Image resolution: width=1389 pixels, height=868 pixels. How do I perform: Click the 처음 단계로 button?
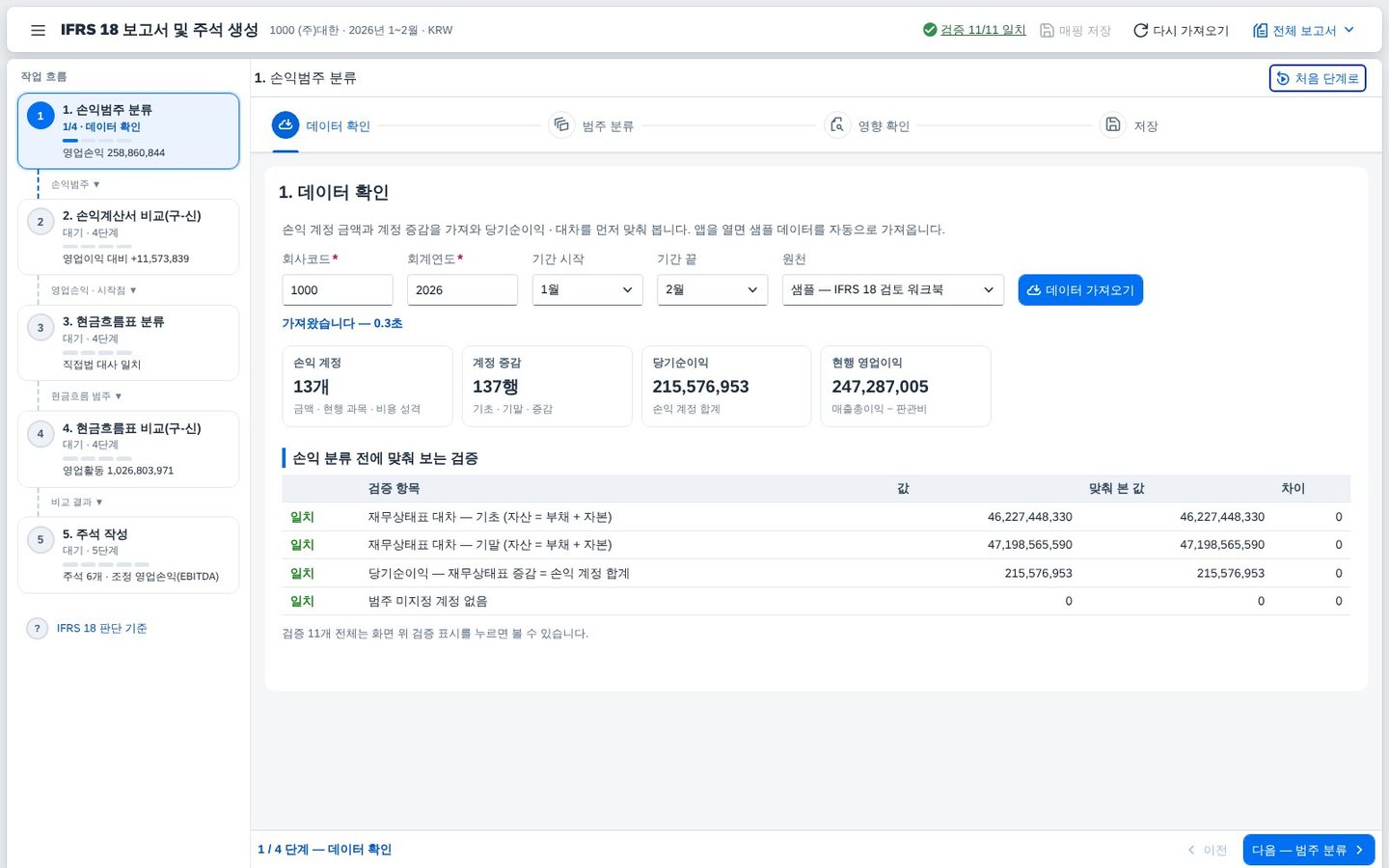tap(1318, 78)
